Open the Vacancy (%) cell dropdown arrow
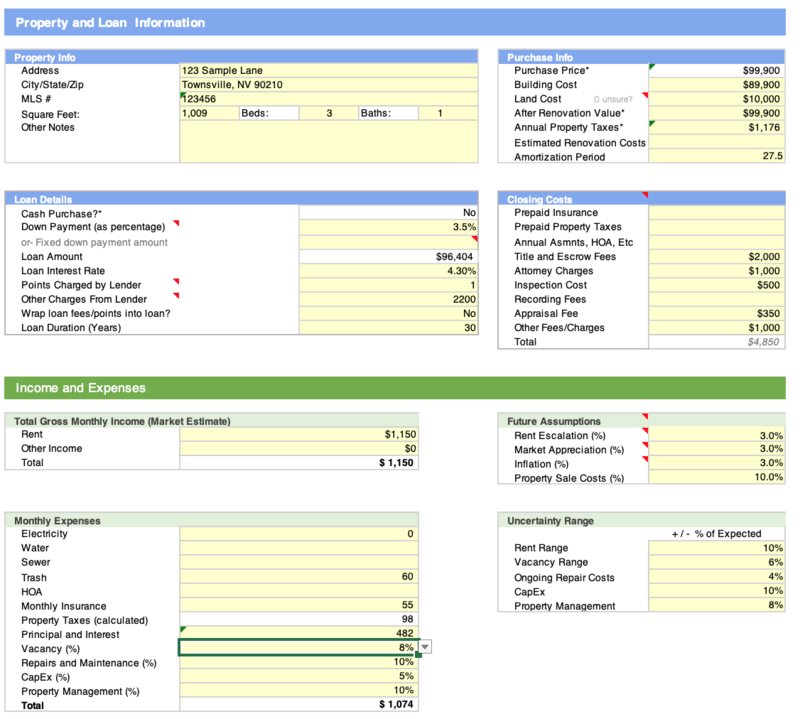 425,648
